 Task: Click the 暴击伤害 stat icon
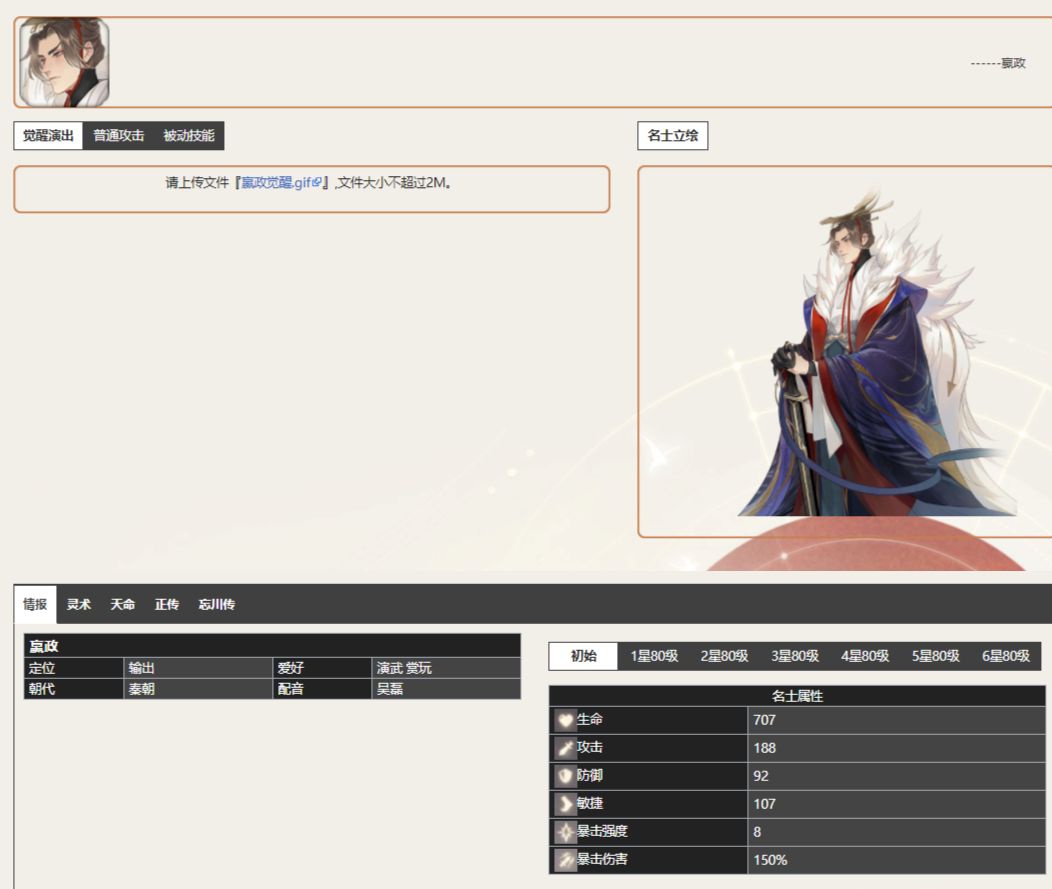click(566, 859)
